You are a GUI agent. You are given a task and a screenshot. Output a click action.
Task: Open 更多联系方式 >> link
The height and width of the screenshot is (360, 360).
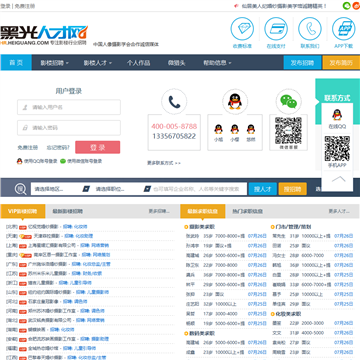pos(164,163)
